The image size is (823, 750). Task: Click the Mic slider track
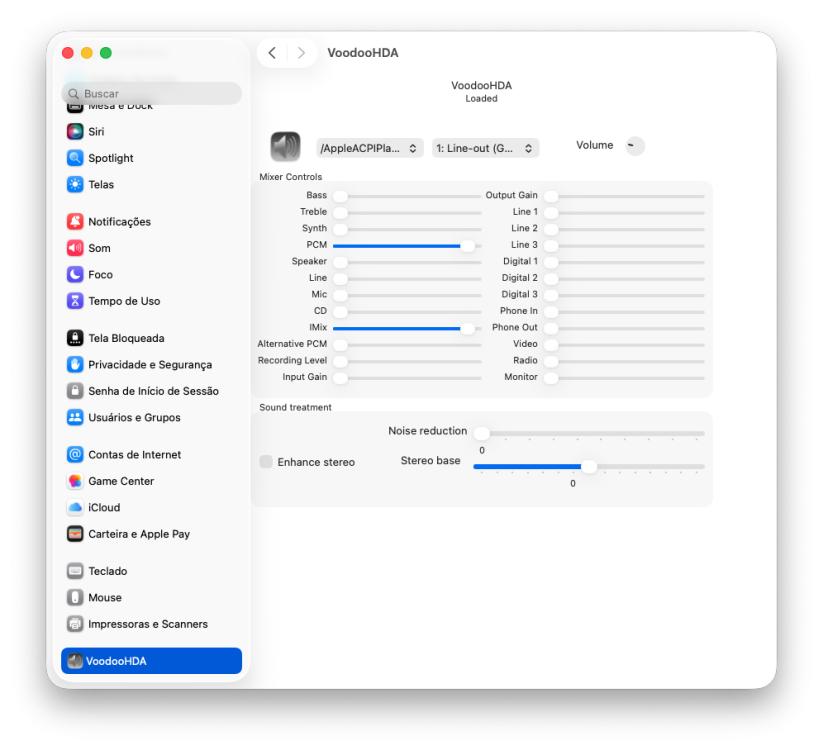pos(407,295)
